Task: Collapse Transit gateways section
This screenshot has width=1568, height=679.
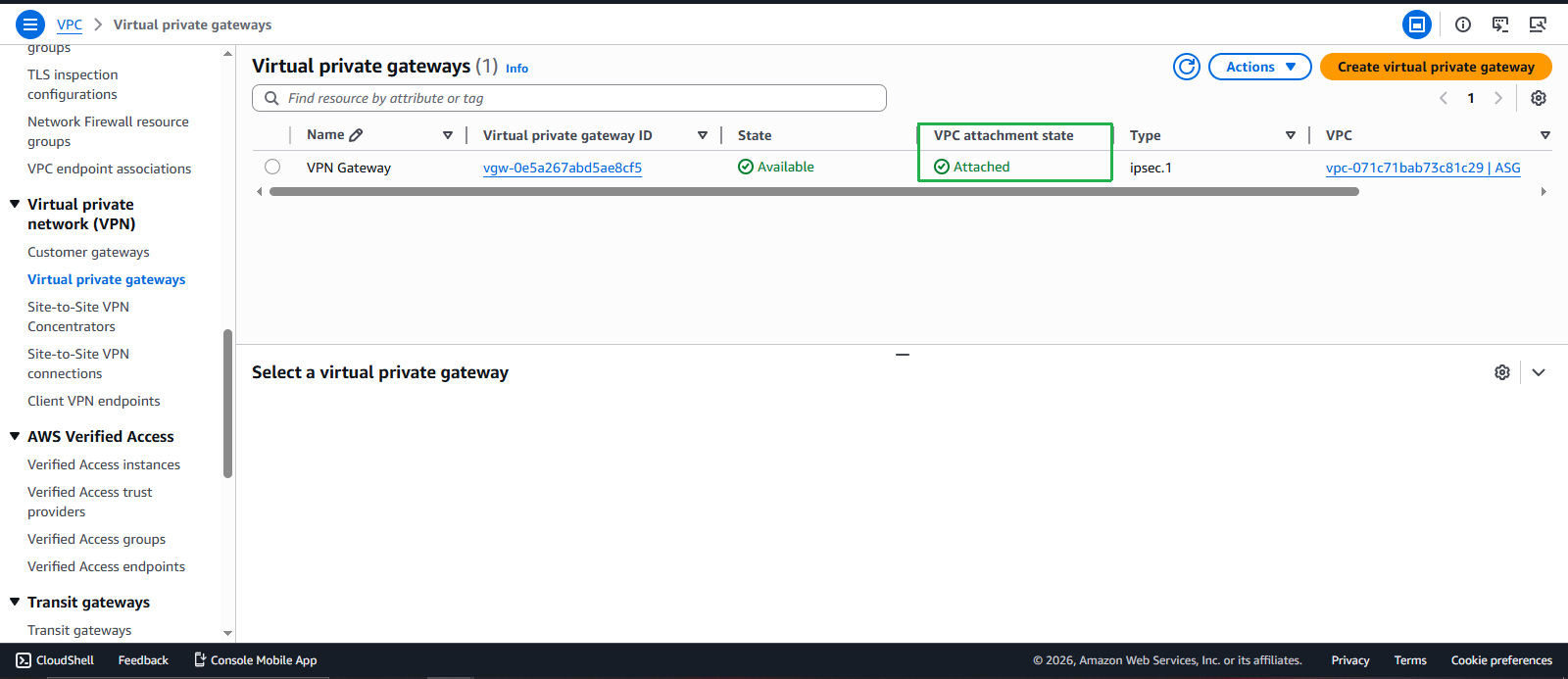Action: pyautogui.click(x=15, y=602)
